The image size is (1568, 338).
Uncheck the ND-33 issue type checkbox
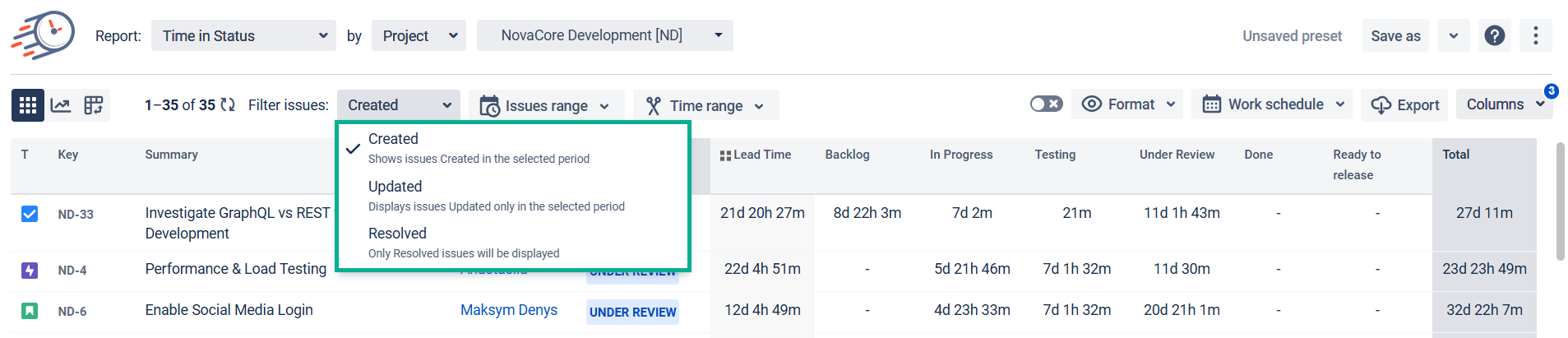(x=30, y=214)
